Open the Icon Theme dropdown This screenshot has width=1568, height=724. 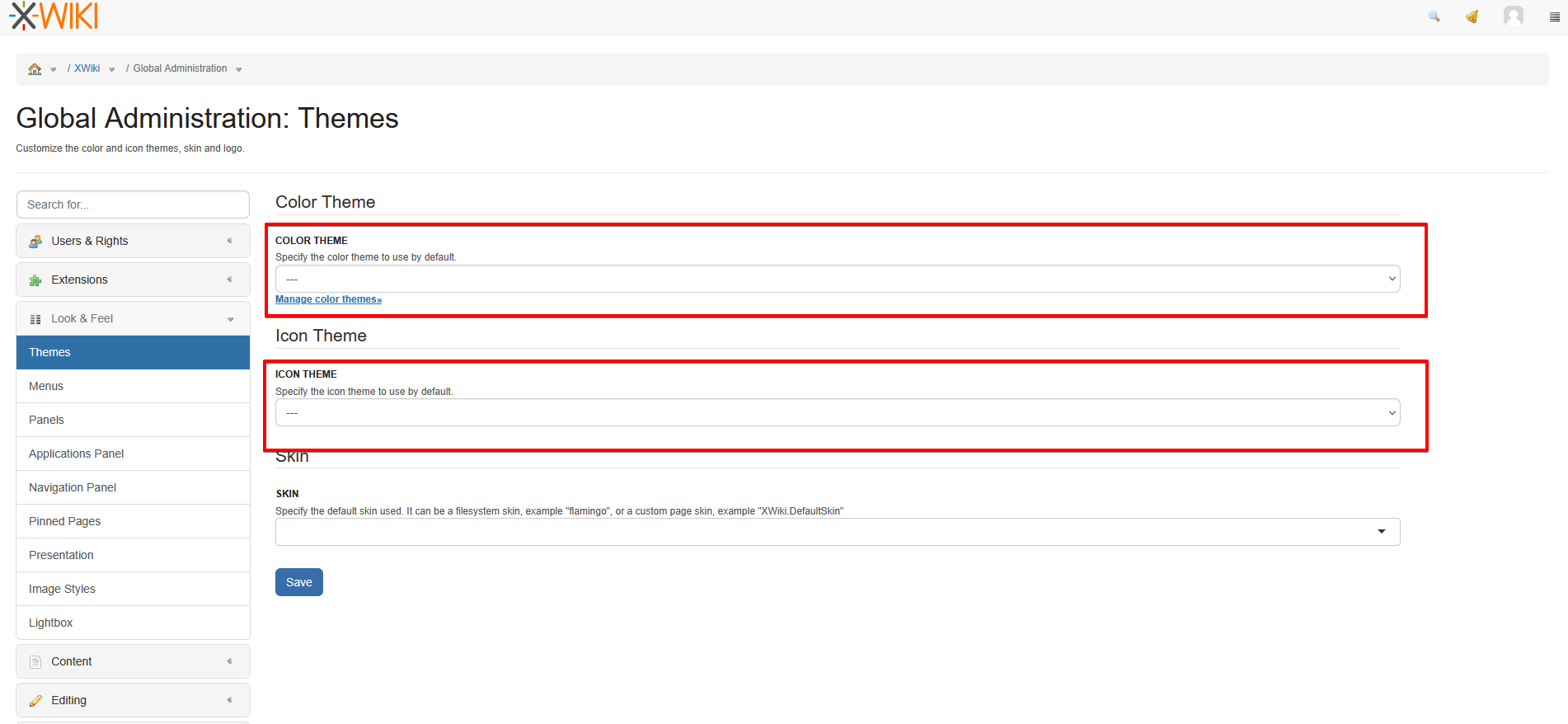click(838, 412)
